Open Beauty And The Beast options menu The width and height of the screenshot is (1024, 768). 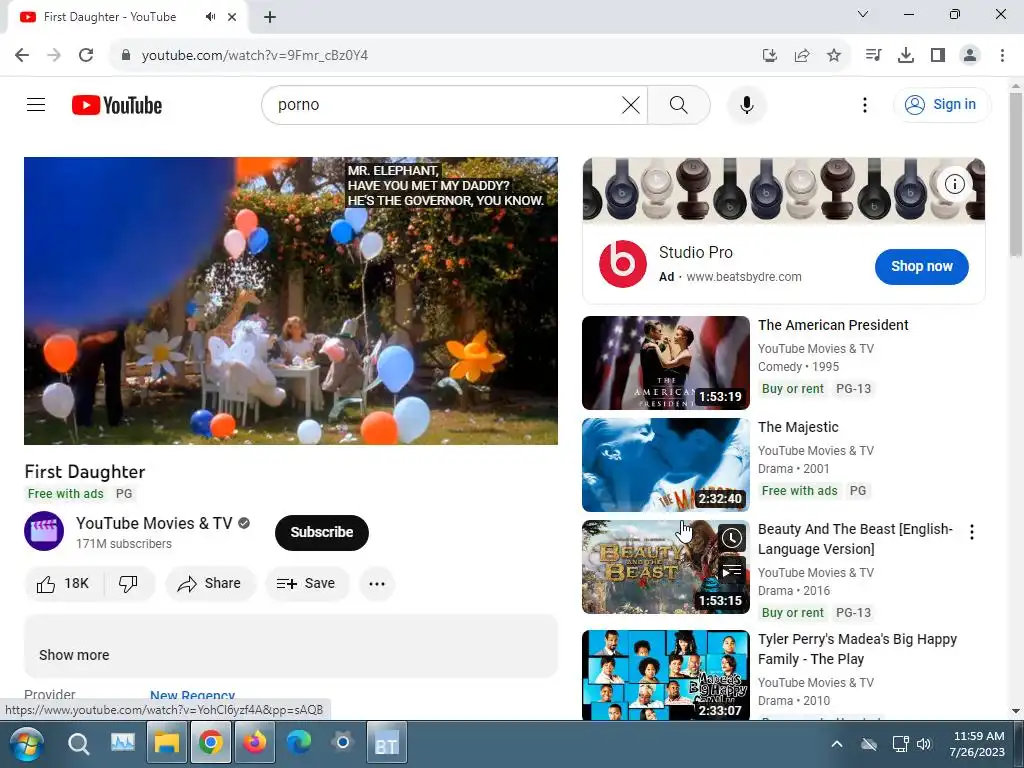coord(972,532)
